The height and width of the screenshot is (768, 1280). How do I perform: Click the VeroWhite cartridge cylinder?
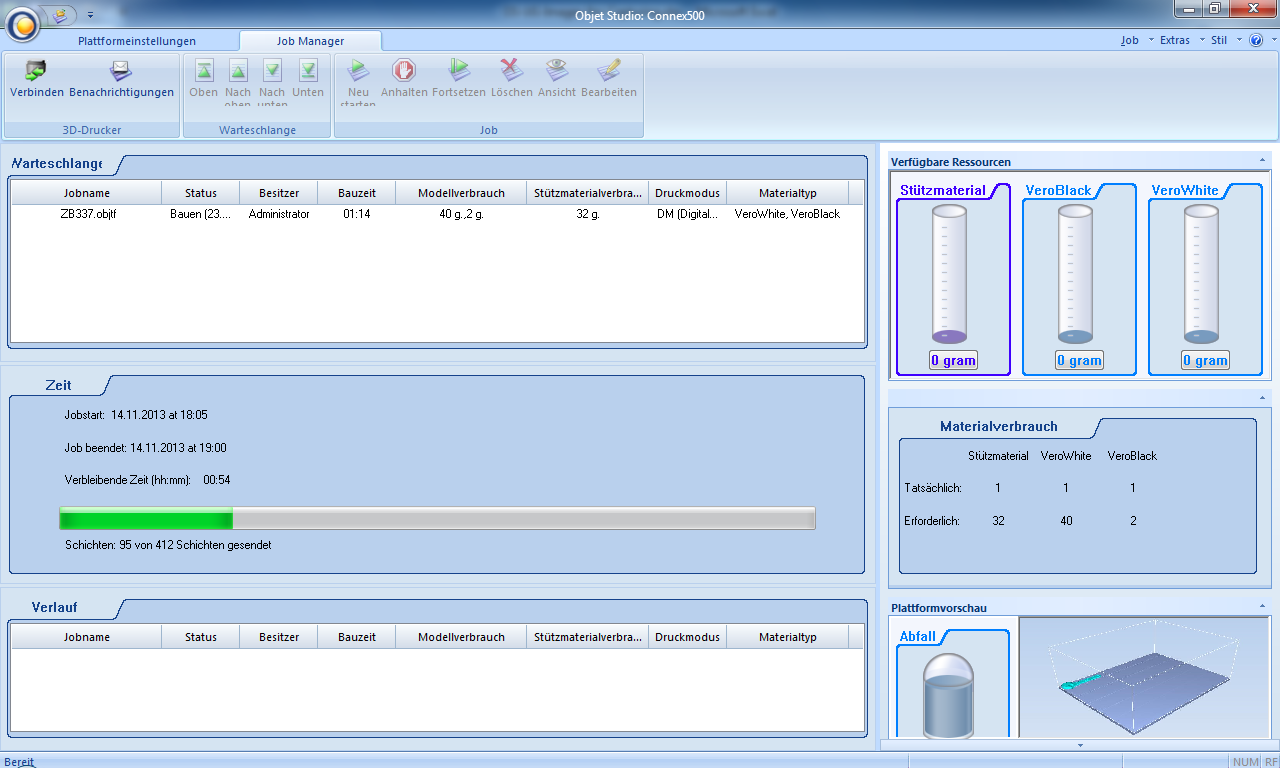[x=1201, y=274]
